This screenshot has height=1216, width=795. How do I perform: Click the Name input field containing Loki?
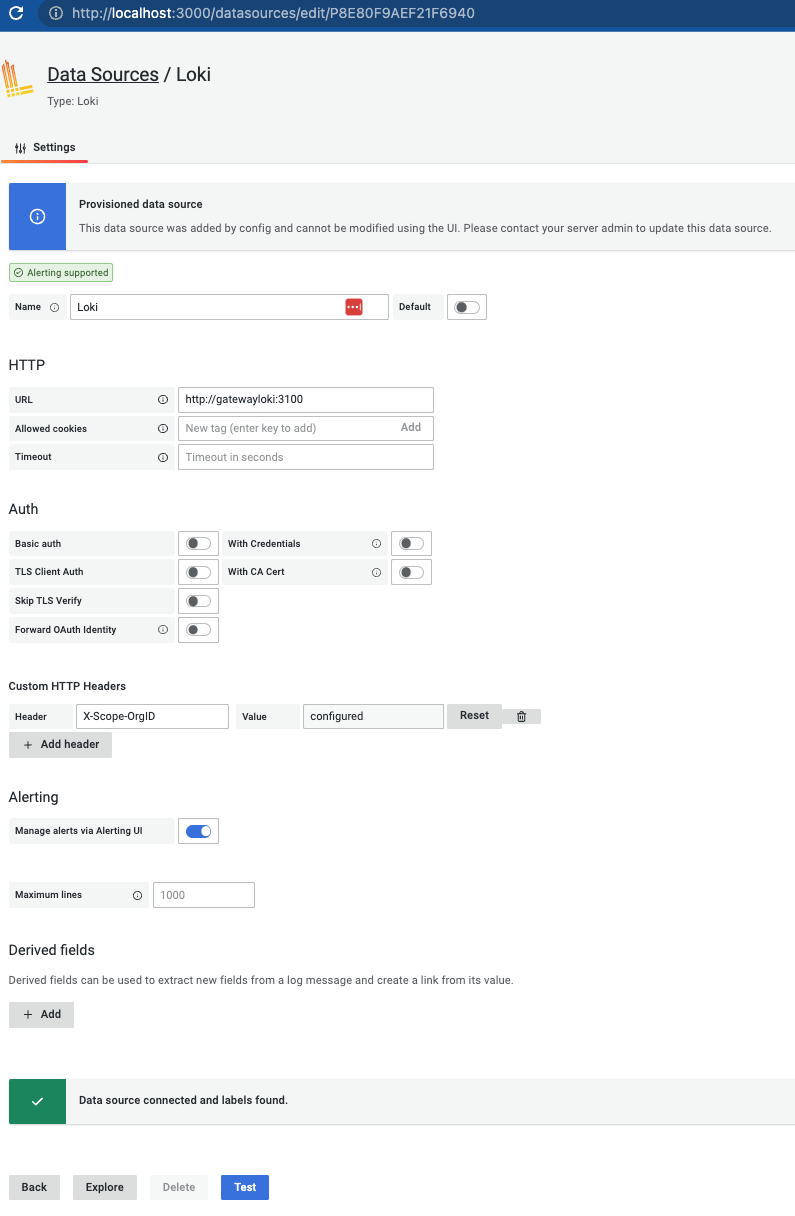tap(229, 307)
